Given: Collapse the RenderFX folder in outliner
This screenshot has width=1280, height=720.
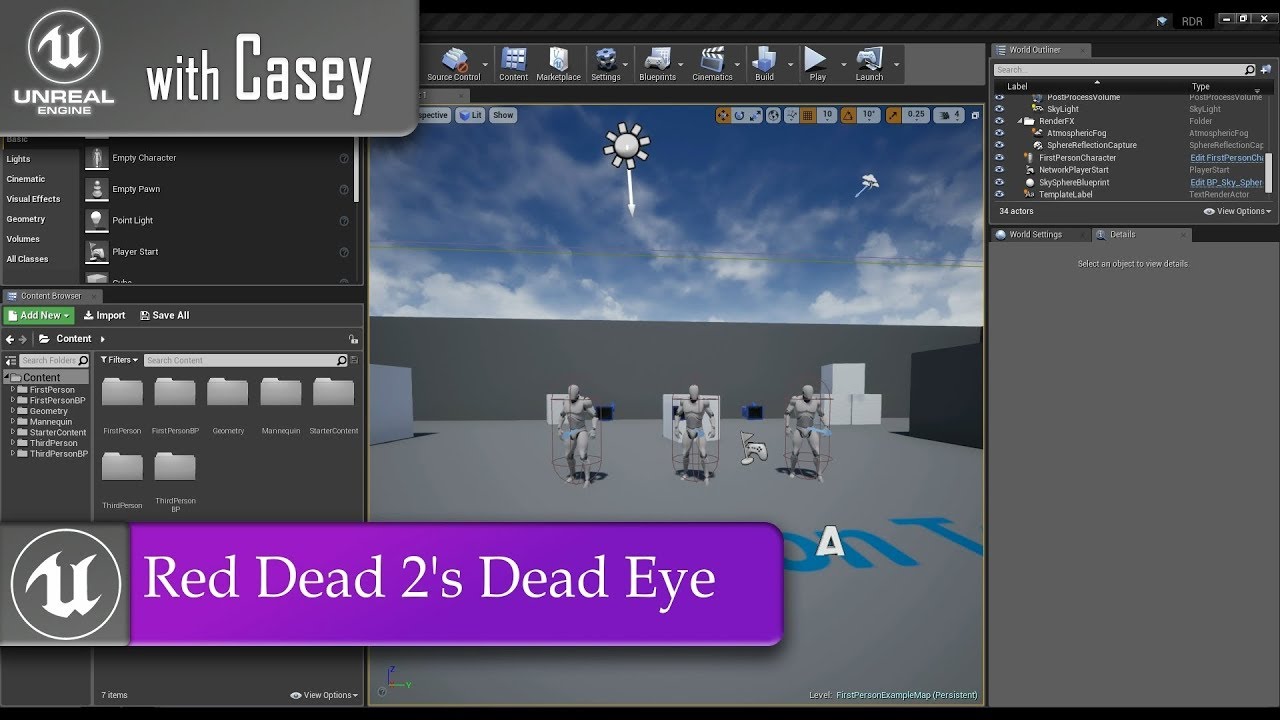Looking at the screenshot, I should (1019, 121).
